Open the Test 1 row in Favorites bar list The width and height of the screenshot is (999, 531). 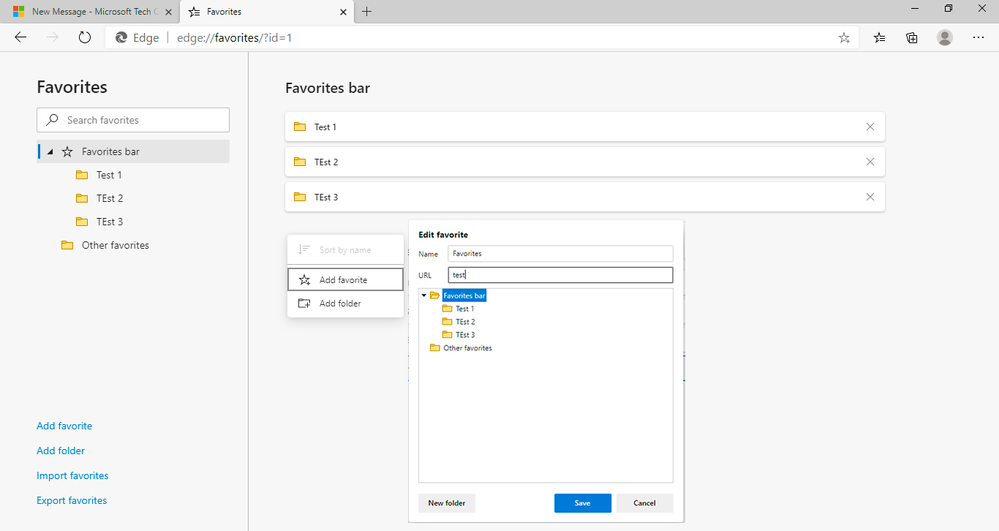(584, 127)
